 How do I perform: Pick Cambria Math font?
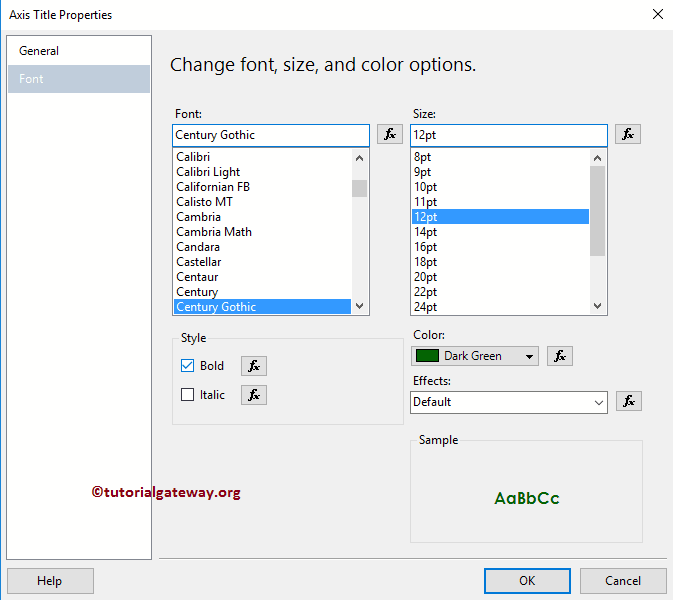coord(262,232)
